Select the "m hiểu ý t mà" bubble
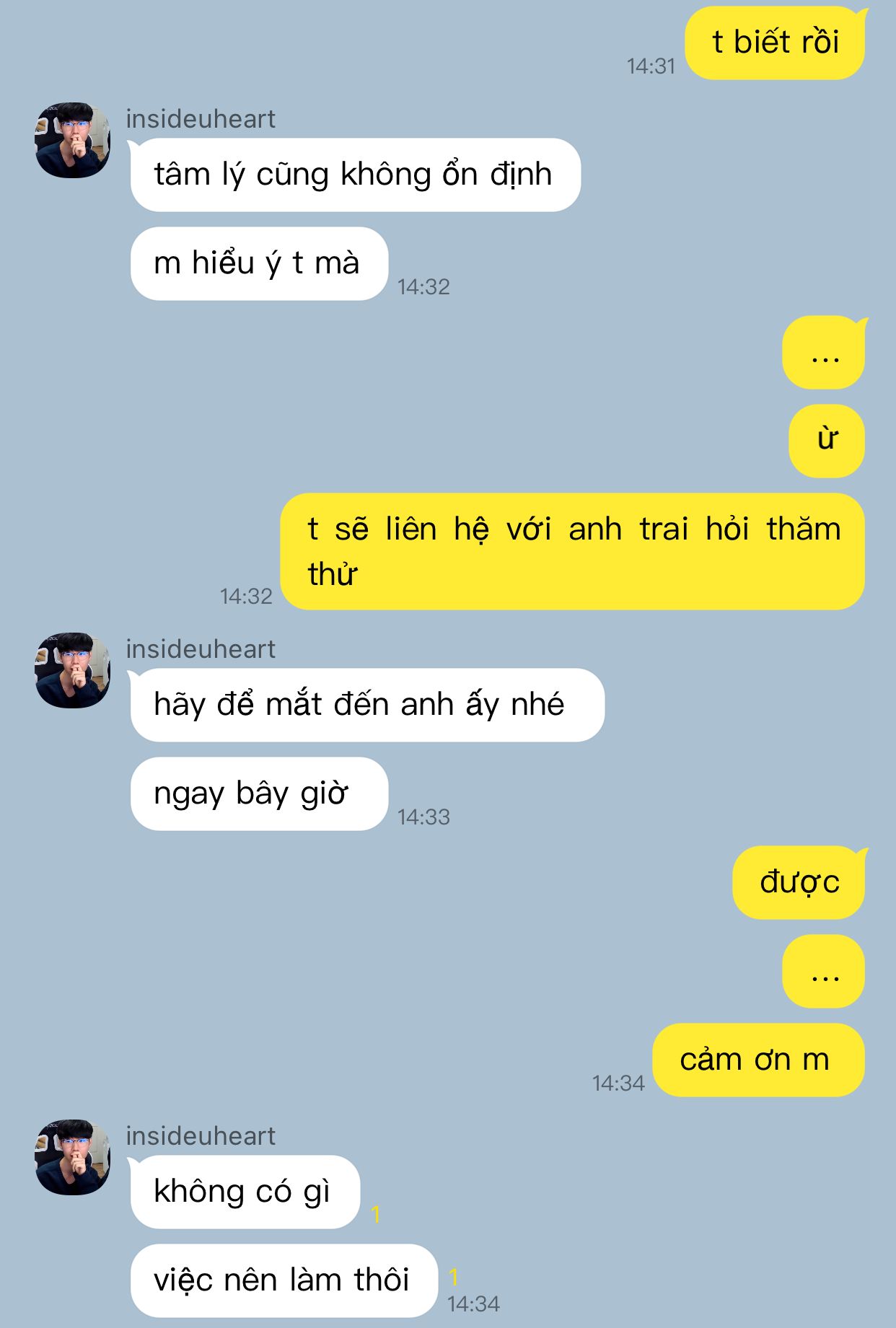The width and height of the screenshot is (896, 1328). coord(259,263)
